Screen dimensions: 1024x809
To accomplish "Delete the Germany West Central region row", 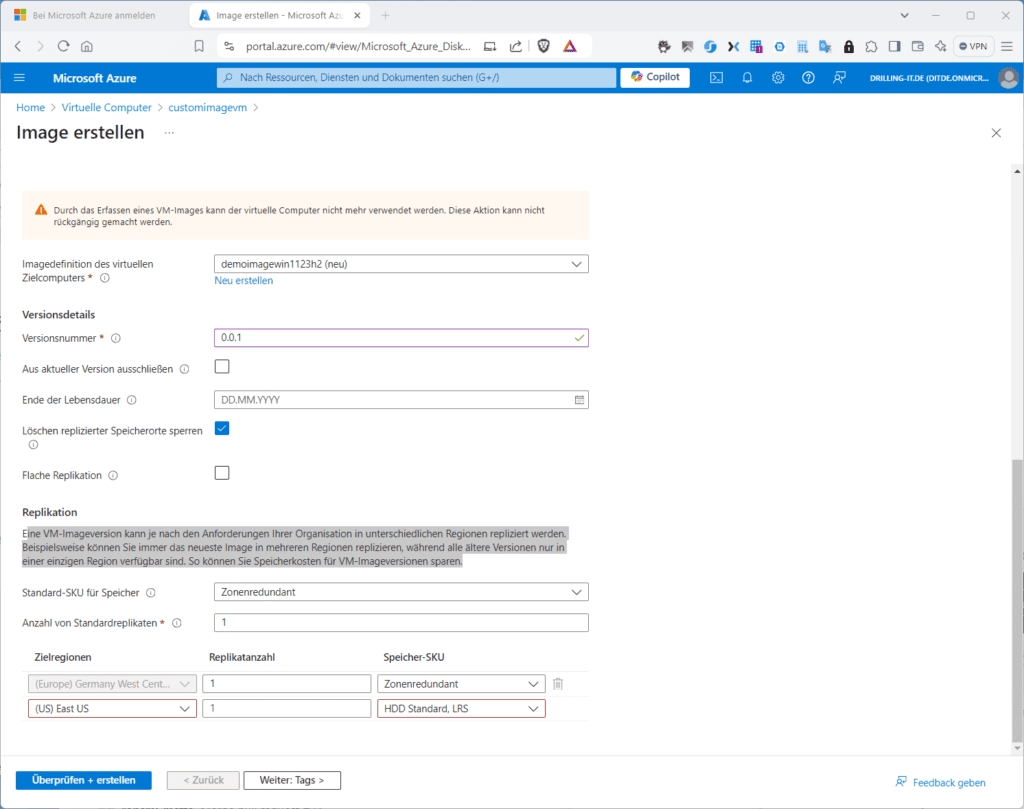I will [558, 684].
